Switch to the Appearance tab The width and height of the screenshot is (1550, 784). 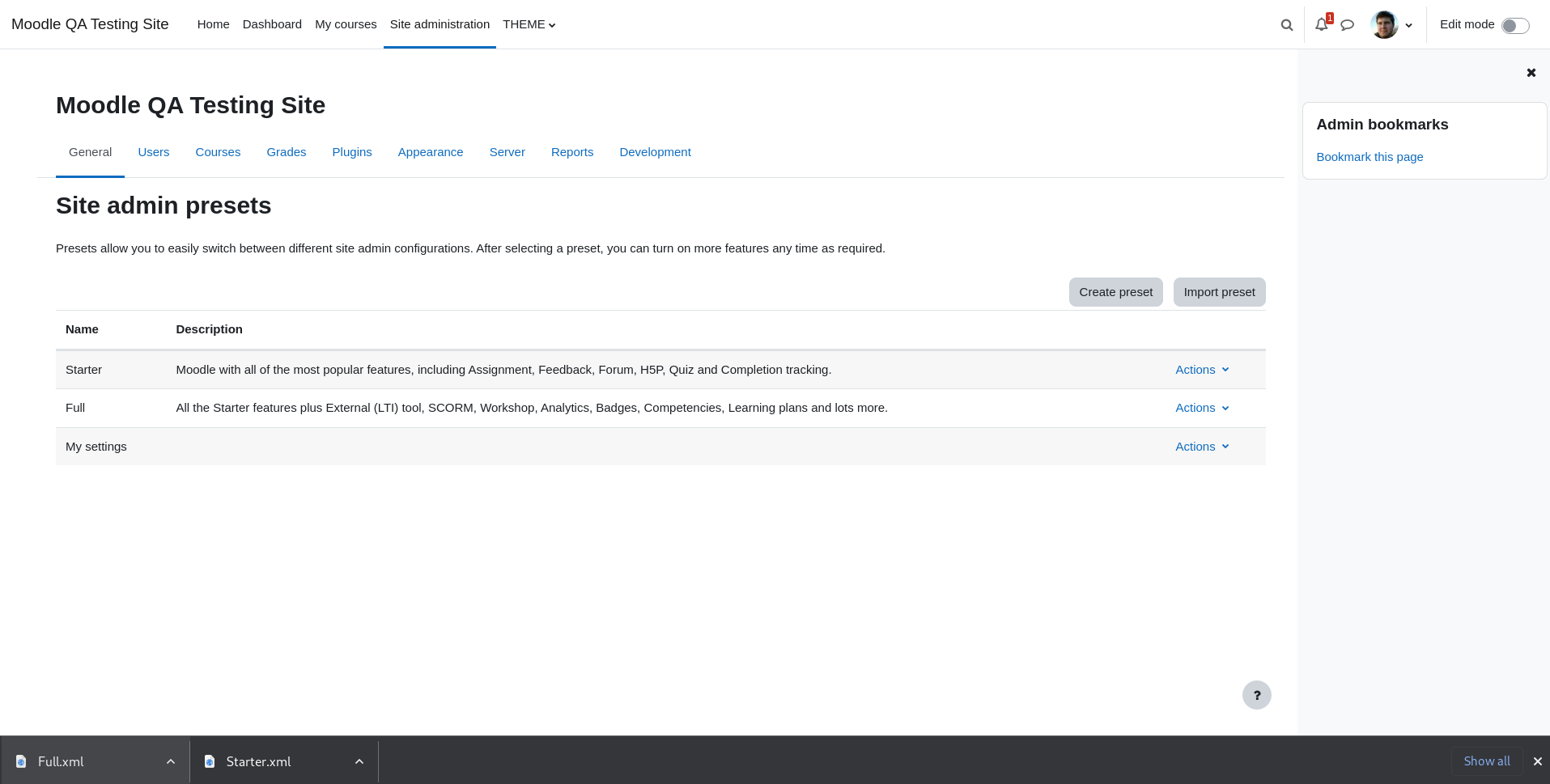pos(431,152)
